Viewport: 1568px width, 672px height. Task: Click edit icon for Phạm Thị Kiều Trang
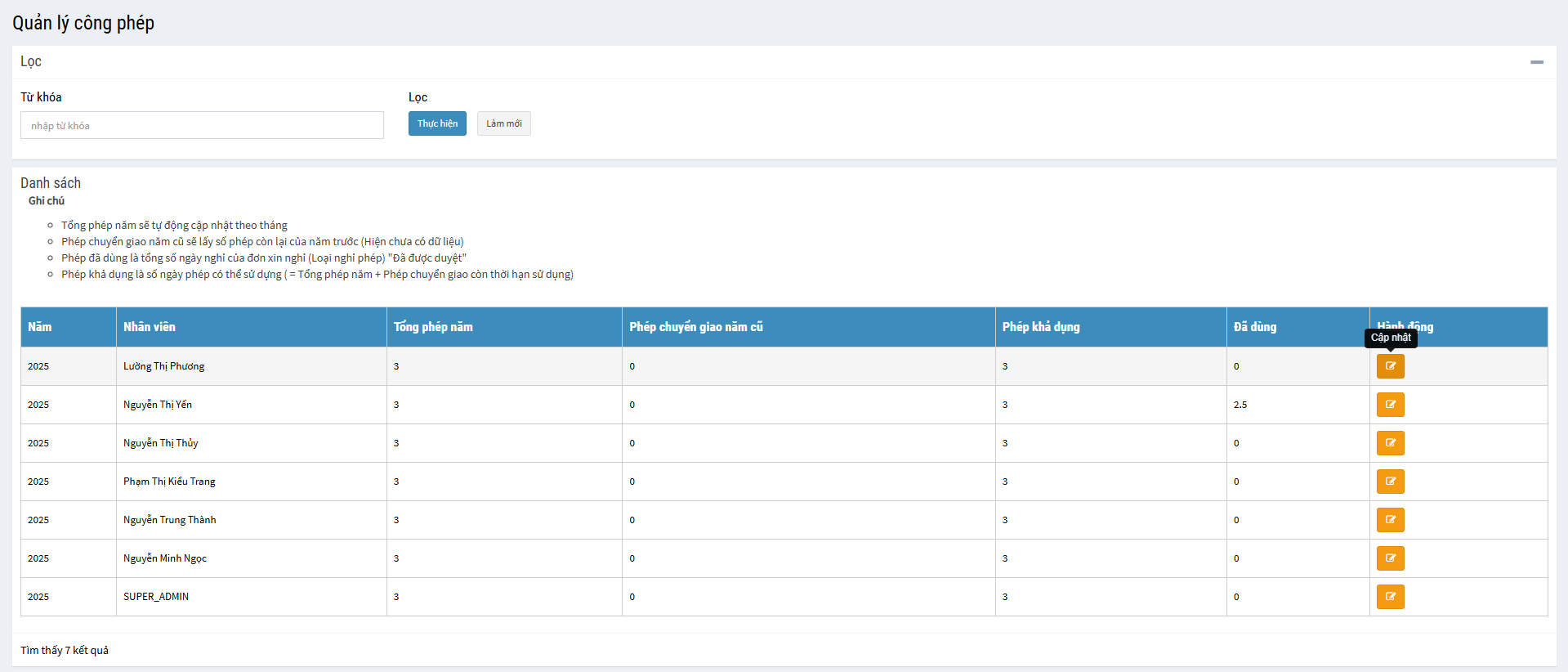[x=1390, y=482]
